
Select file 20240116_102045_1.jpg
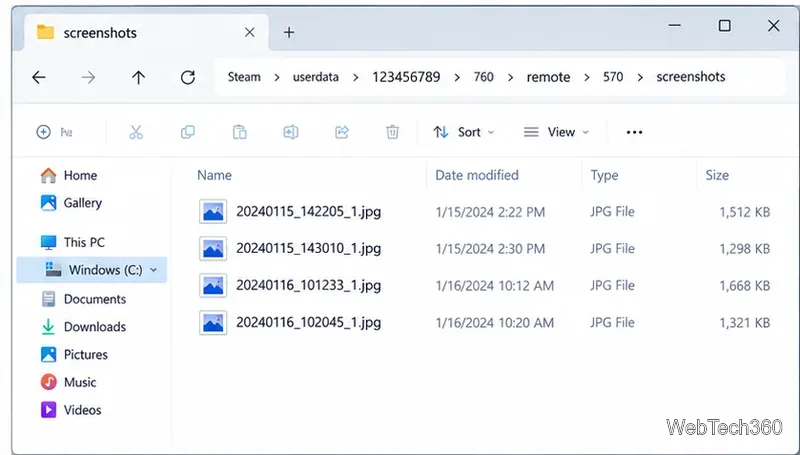(308, 322)
